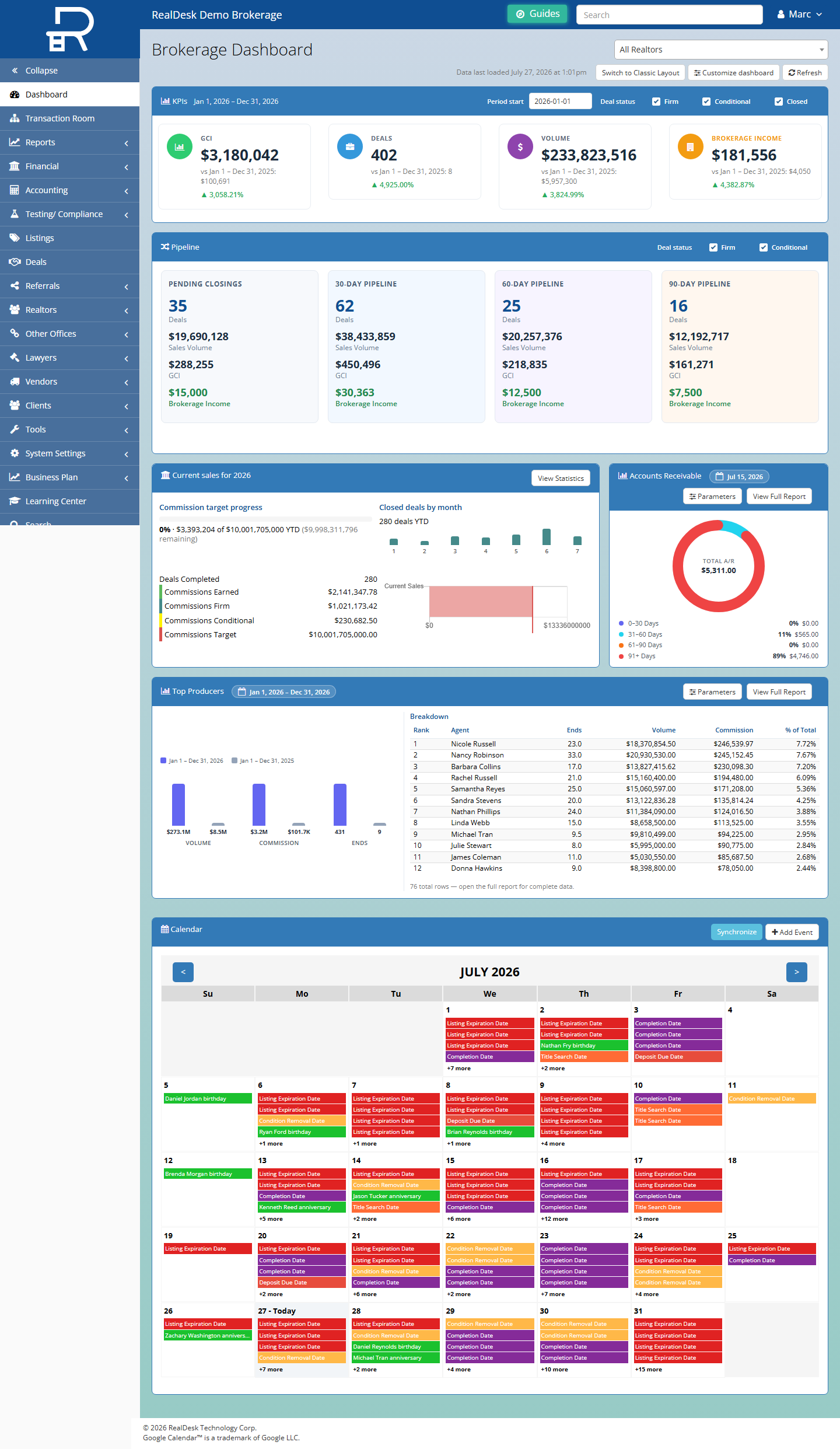Expand the Financial sidebar submenu
This screenshot has width=840, height=1449.
[x=70, y=166]
